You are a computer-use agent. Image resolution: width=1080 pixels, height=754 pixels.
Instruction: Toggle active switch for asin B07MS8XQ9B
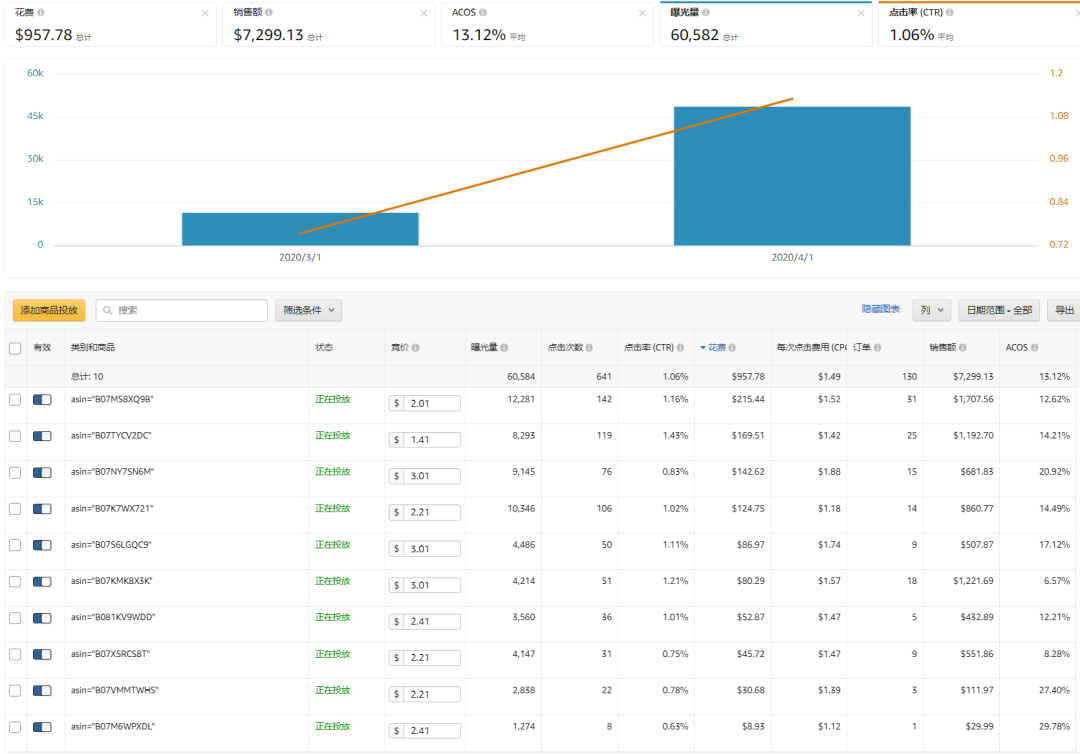click(42, 399)
